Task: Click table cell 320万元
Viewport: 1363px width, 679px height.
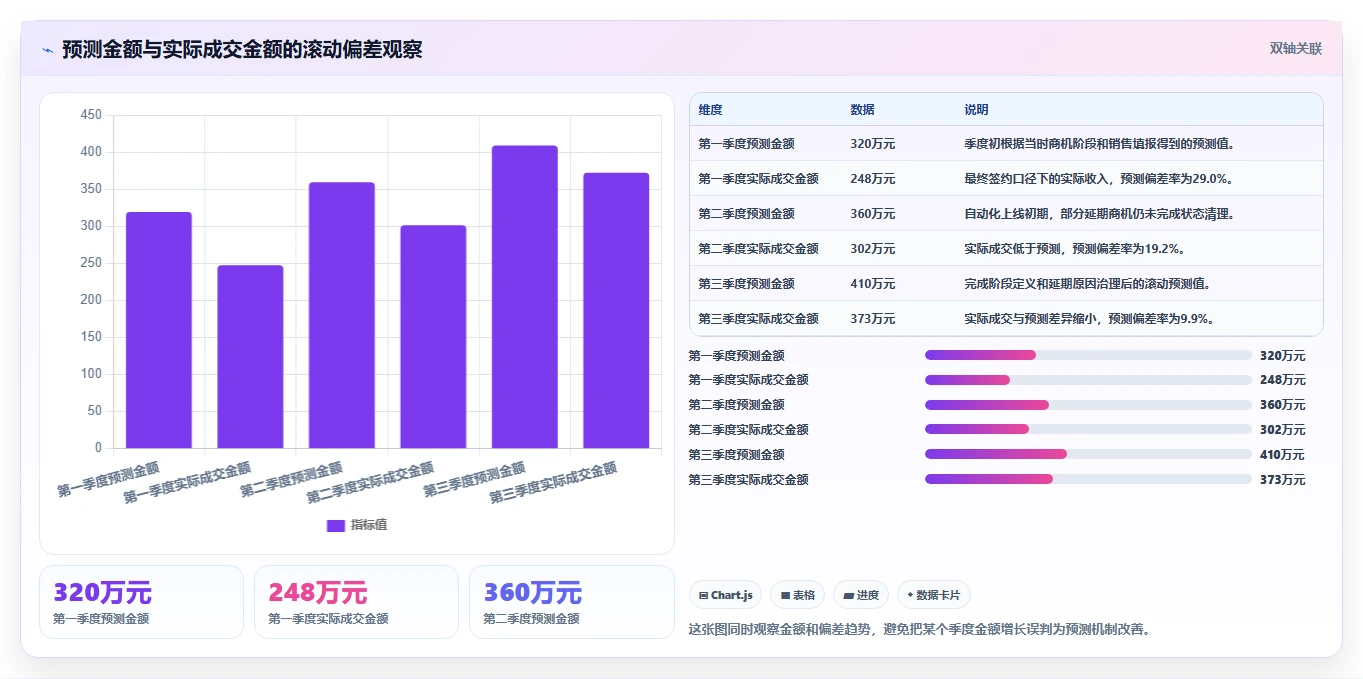Action: (x=873, y=144)
